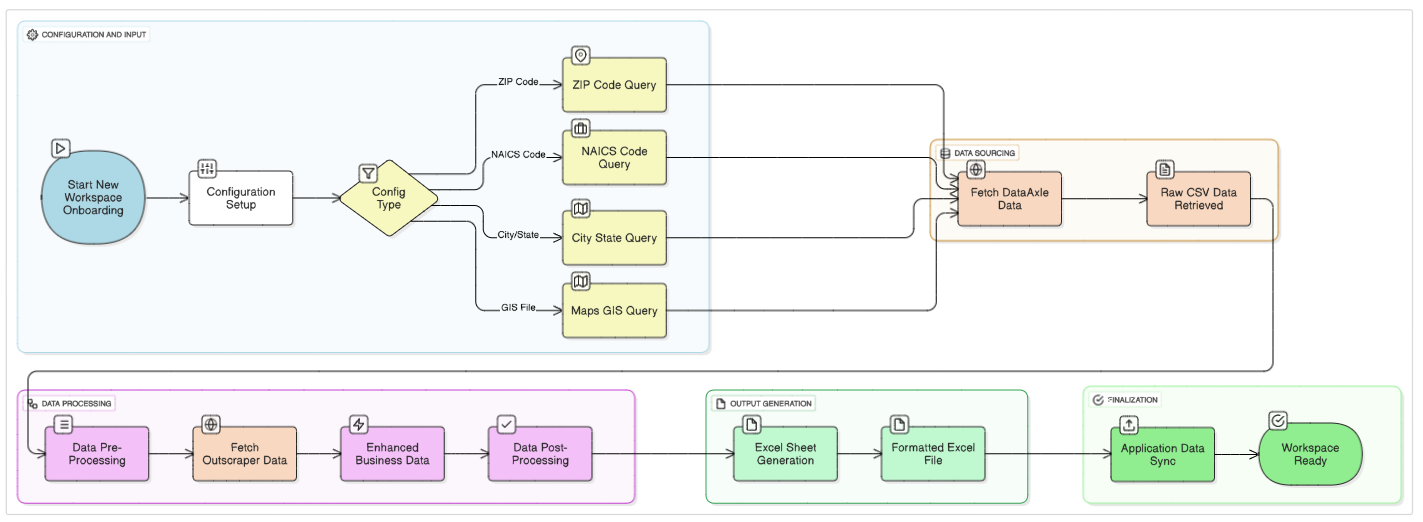The width and height of the screenshot is (1423, 522).
Task: Click the briefcase icon on NAICS Code Query
Action: 581,128
